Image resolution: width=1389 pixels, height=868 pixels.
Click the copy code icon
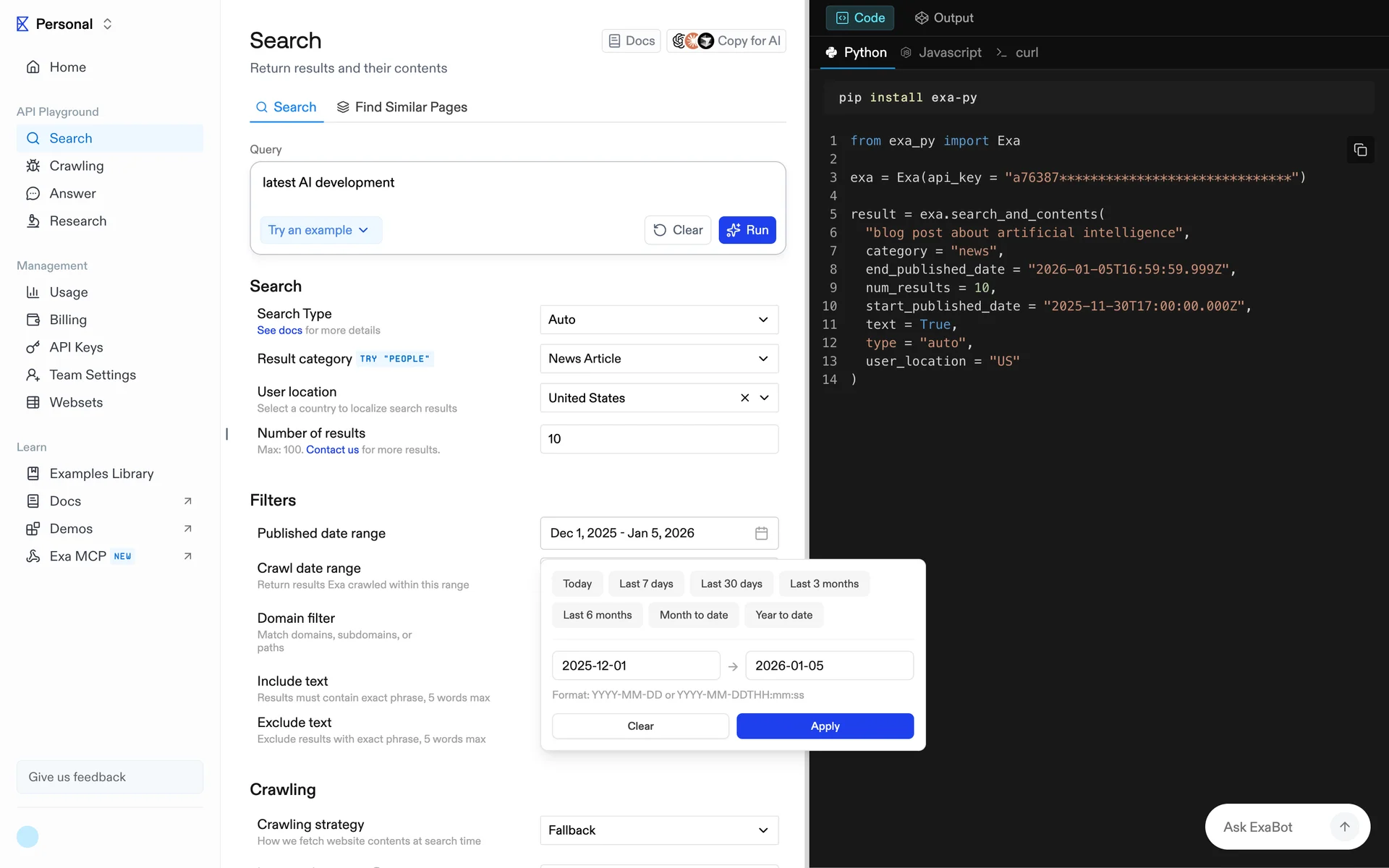(x=1360, y=150)
